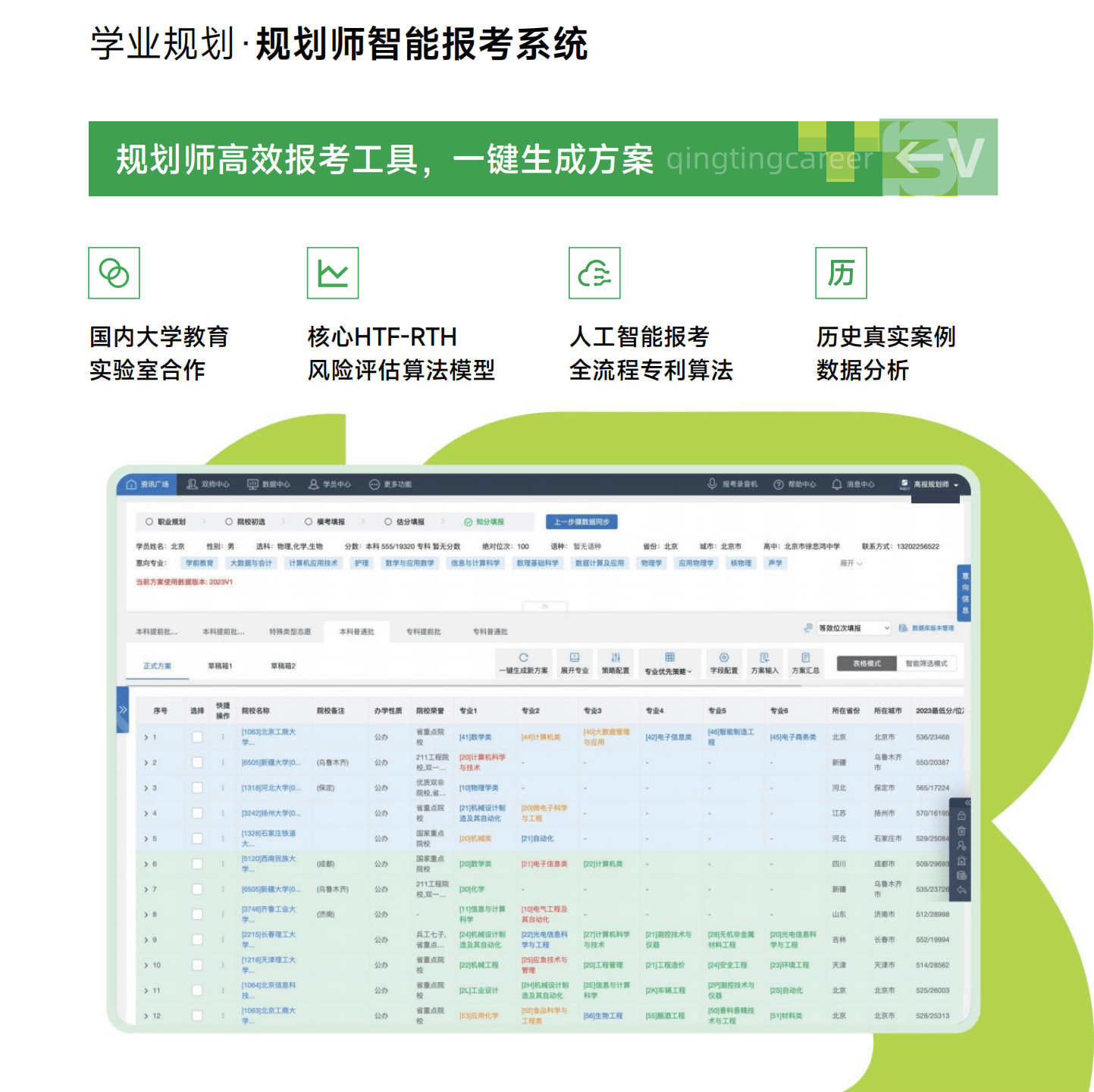This screenshot has width=1094, height=1092.
Task: Click the 策略配置 sliders icon
Action: coord(616,658)
